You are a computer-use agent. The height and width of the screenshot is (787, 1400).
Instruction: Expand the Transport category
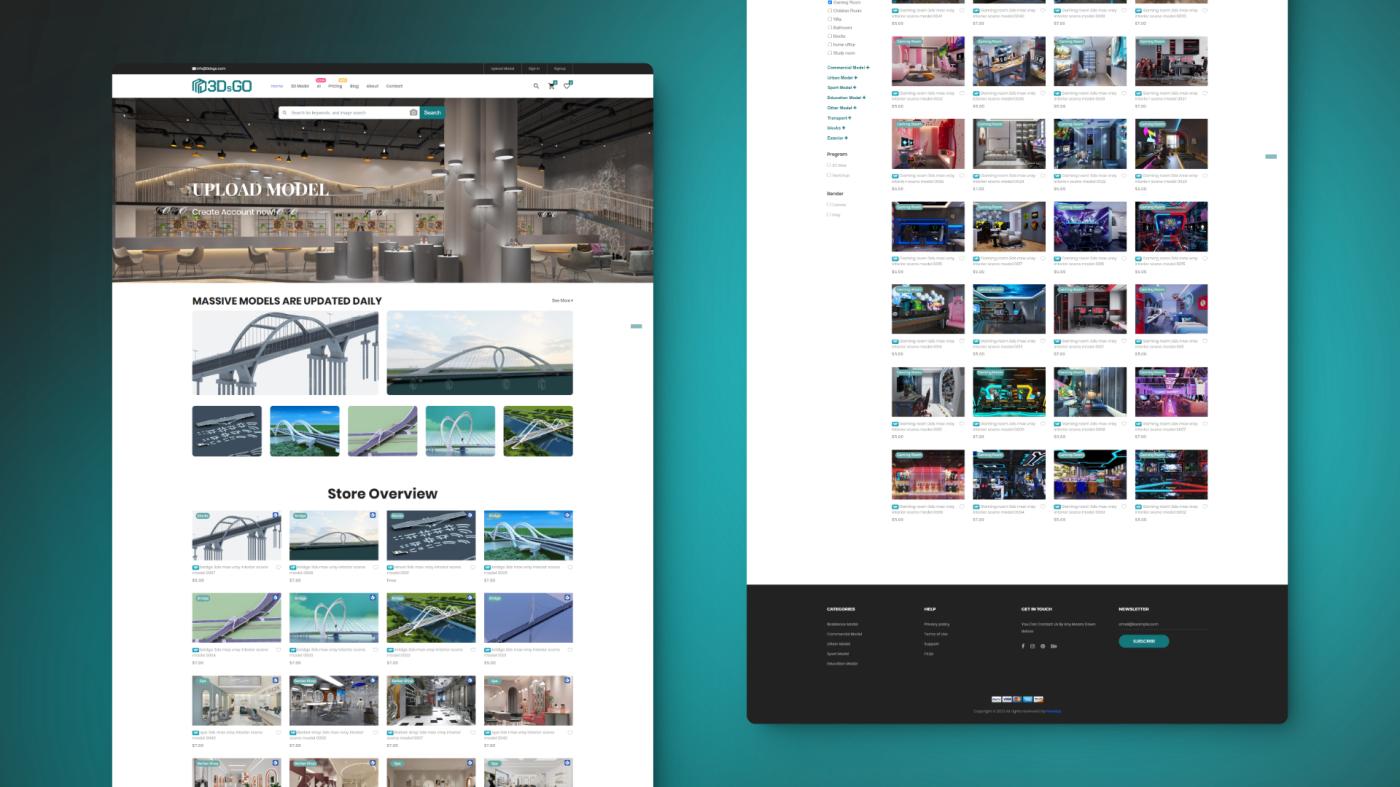838,118
